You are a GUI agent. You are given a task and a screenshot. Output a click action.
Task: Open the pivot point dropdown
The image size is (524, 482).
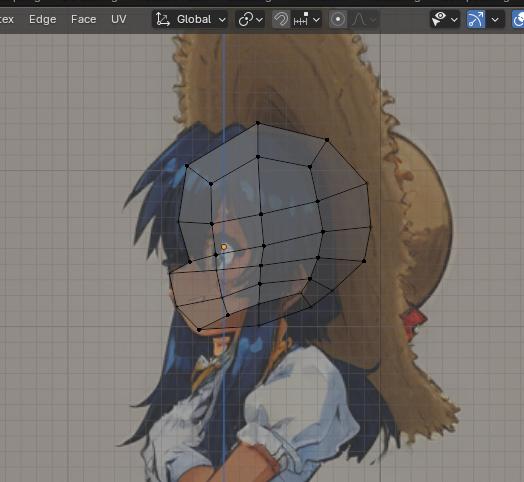[251, 19]
